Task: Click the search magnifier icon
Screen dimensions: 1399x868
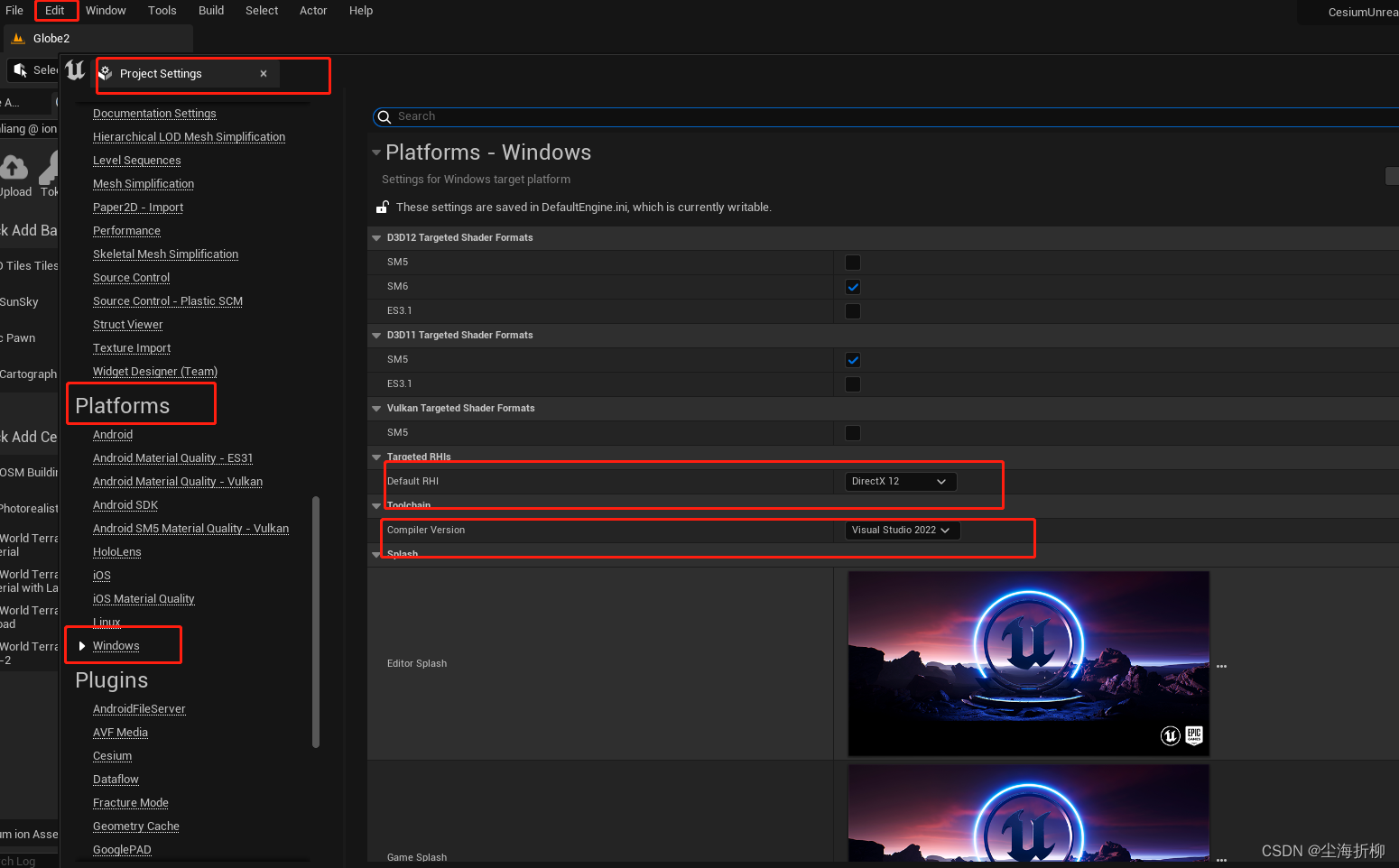Action: [x=384, y=116]
